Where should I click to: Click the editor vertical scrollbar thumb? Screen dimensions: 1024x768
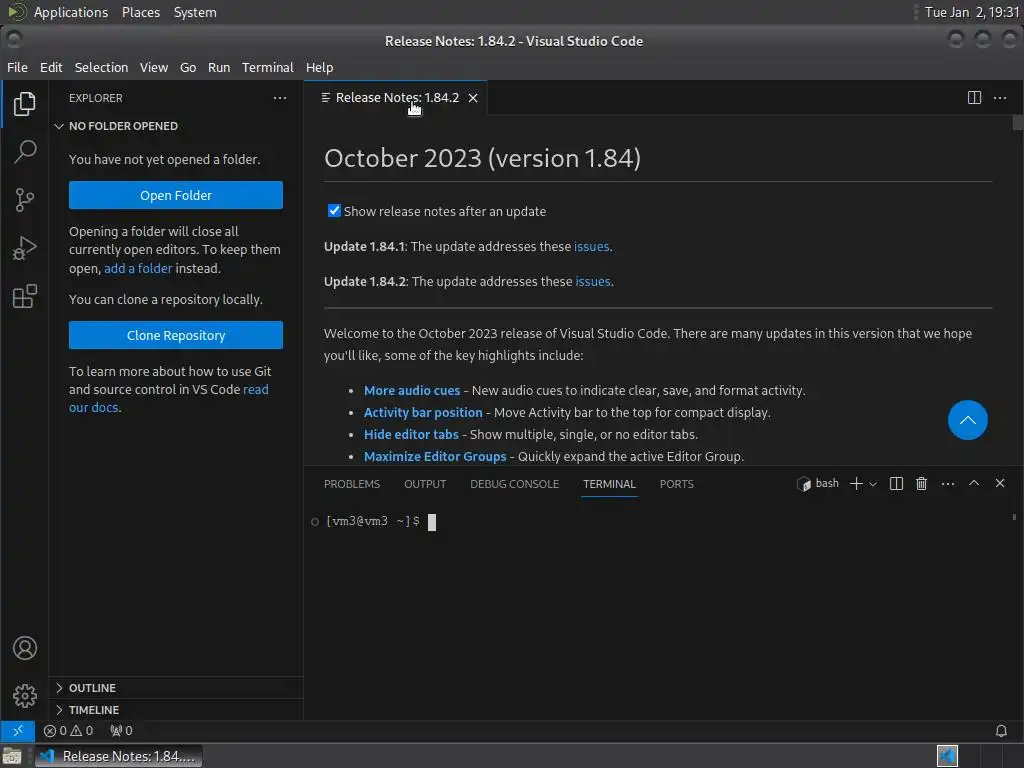pyautogui.click(x=1017, y=123)
